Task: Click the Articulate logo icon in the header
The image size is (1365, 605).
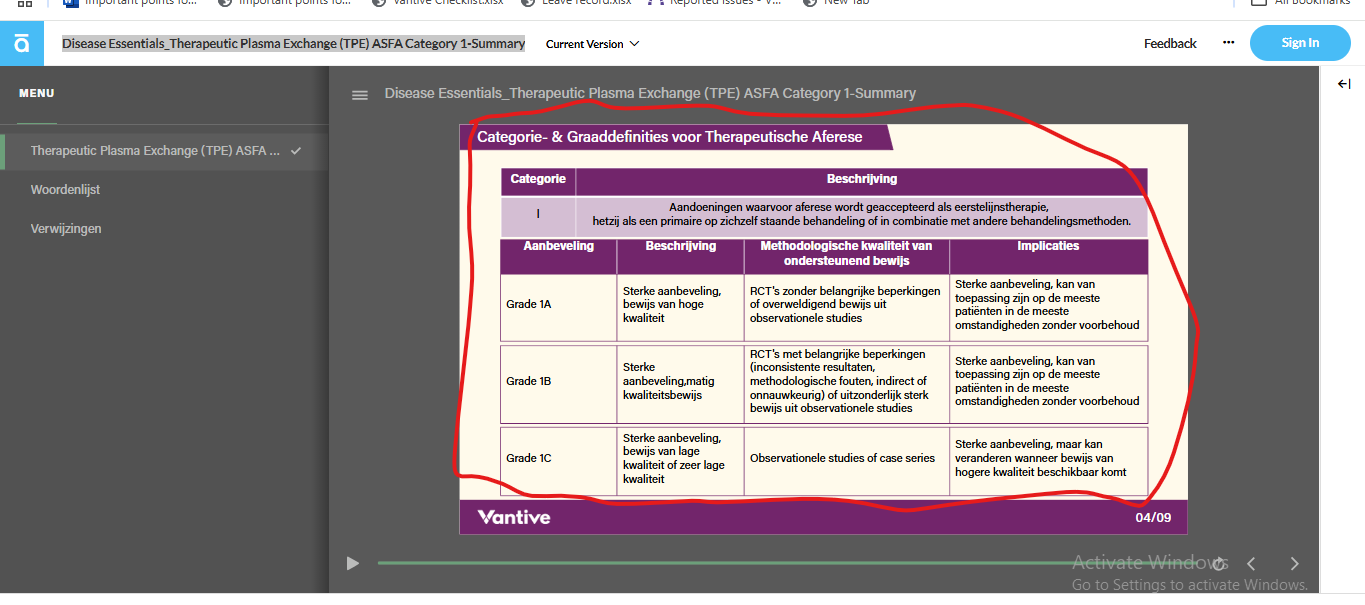Action: (22, 43)
